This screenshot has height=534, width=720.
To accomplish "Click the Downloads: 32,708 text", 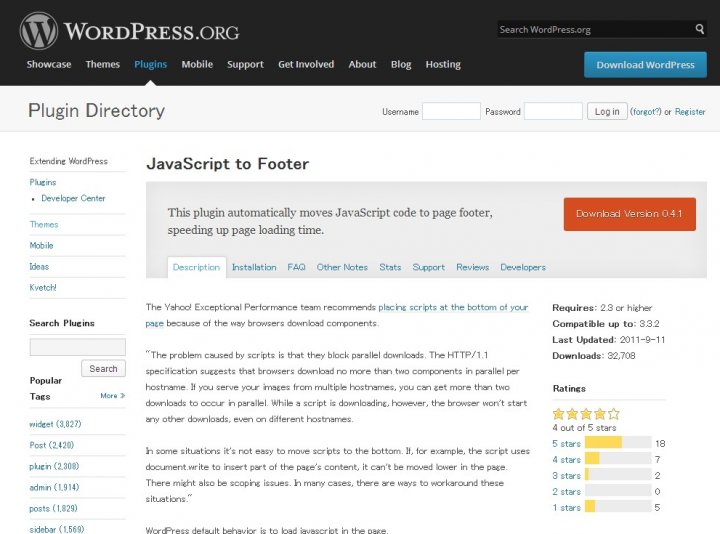I will click(594, 356).
